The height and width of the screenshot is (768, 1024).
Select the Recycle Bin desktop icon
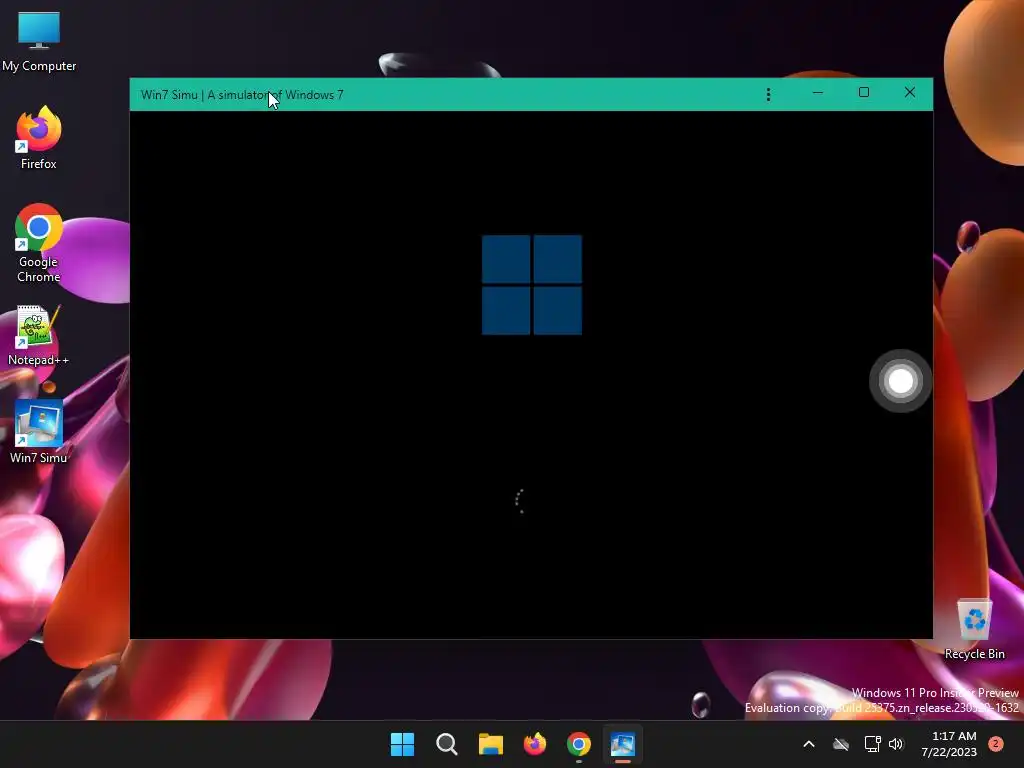click(974, 629)
